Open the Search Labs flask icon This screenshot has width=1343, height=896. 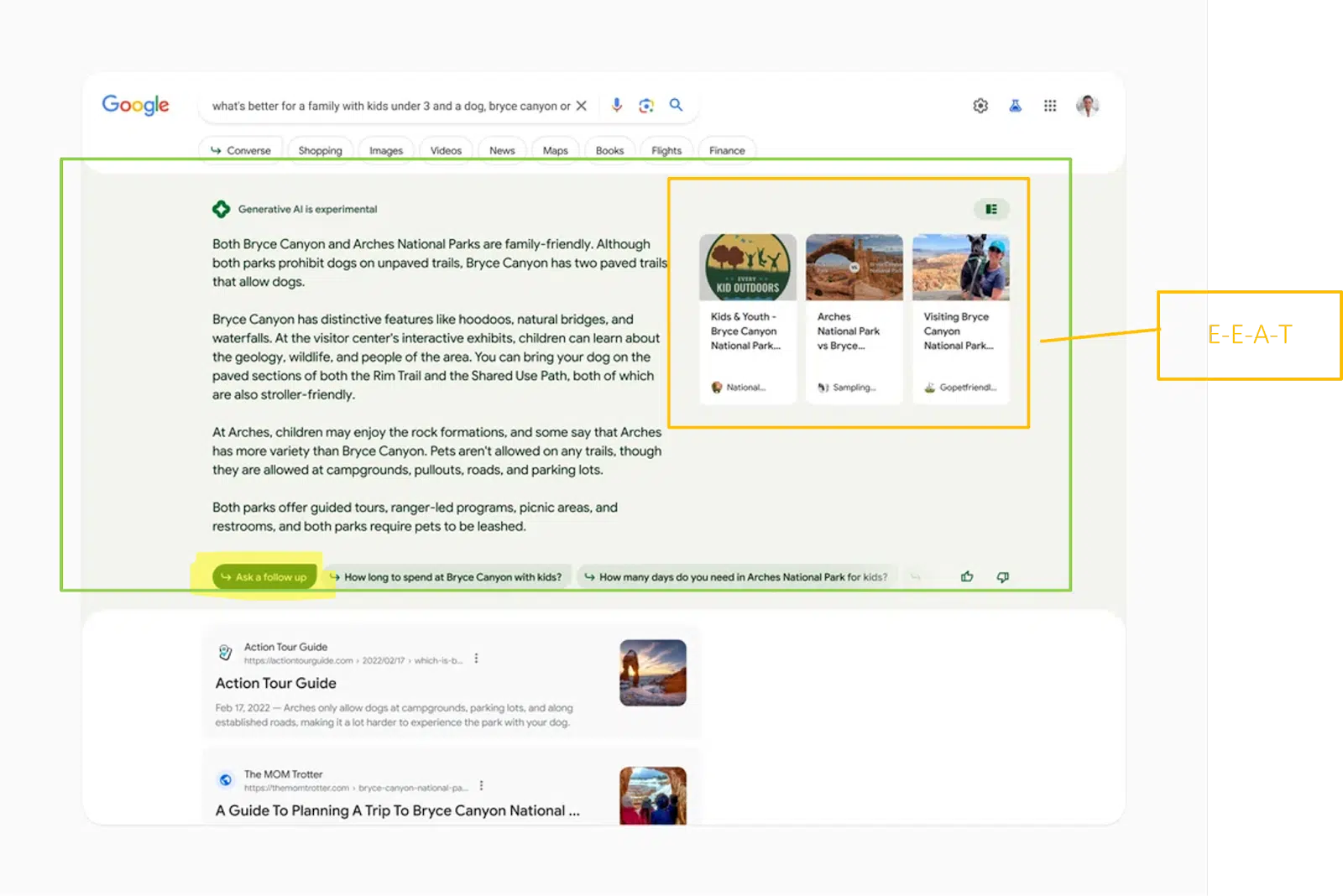1015,106
